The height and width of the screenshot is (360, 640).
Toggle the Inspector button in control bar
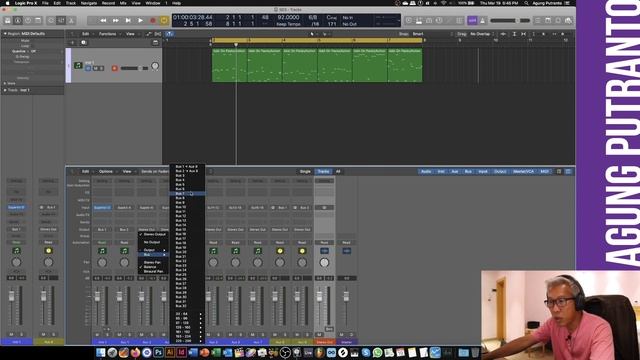point(18,20)
